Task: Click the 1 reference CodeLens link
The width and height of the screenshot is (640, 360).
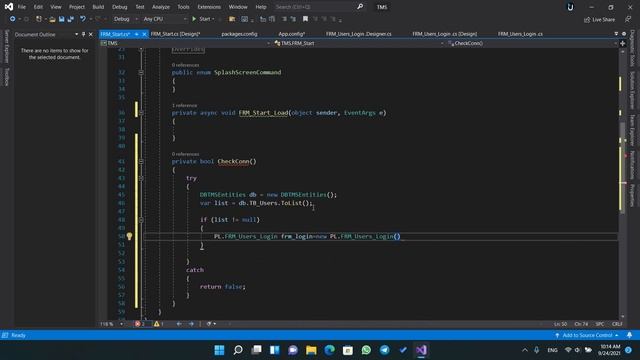Action: [184, 105]
